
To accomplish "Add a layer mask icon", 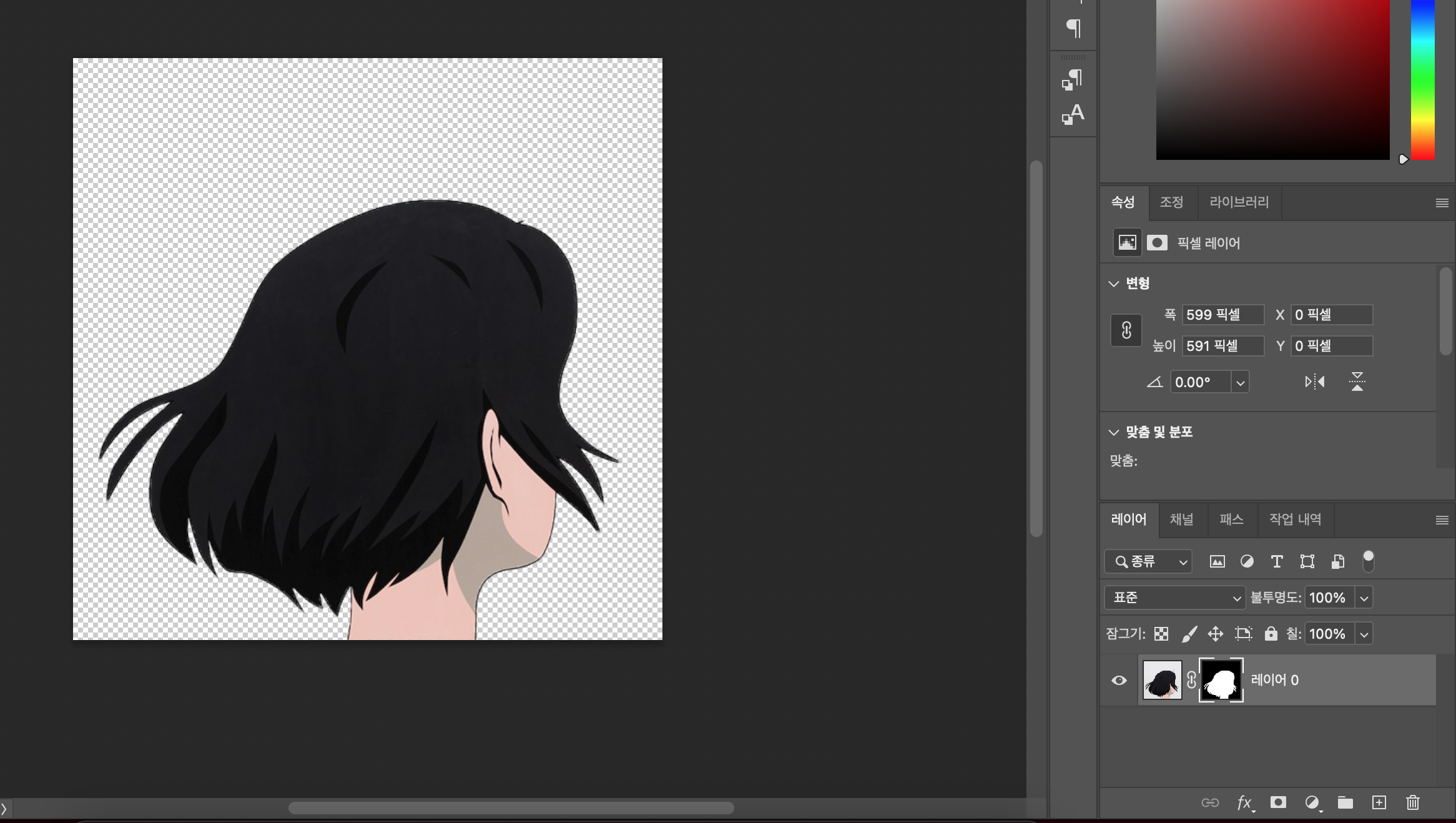I will point(1278,802).
